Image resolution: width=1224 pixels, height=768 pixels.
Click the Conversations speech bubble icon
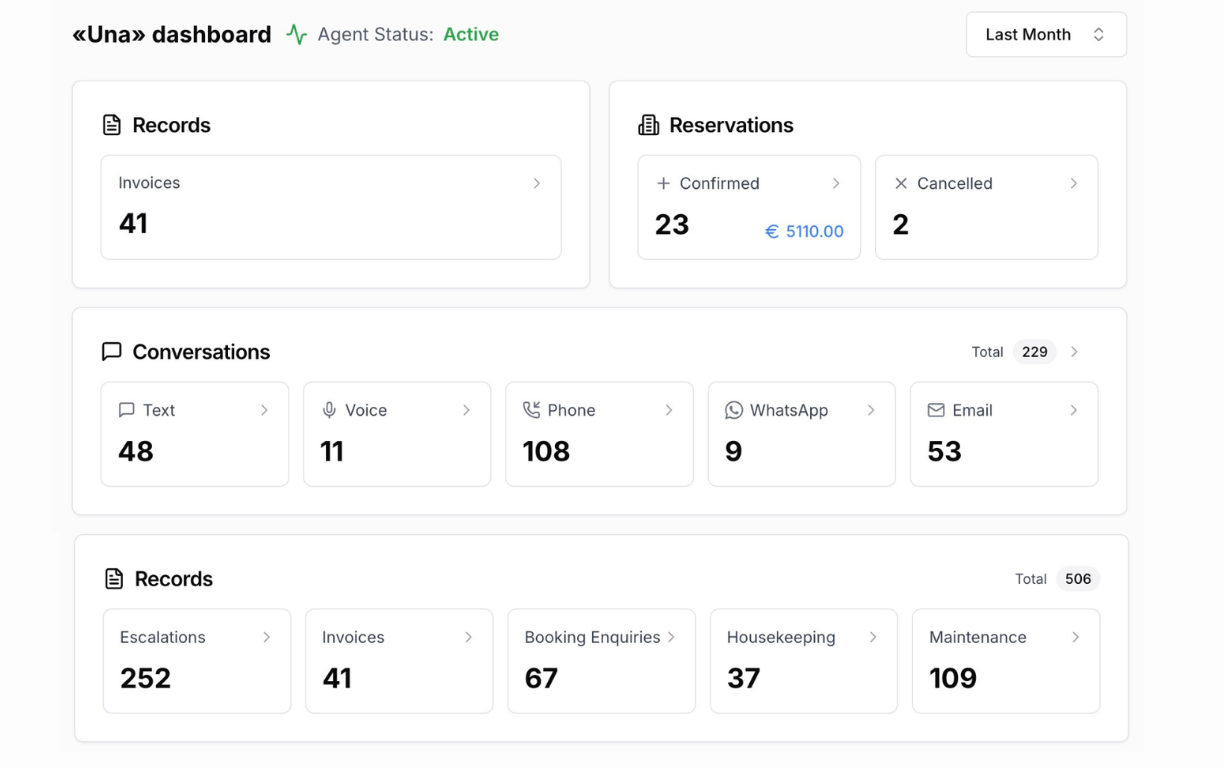click(112, 352)
